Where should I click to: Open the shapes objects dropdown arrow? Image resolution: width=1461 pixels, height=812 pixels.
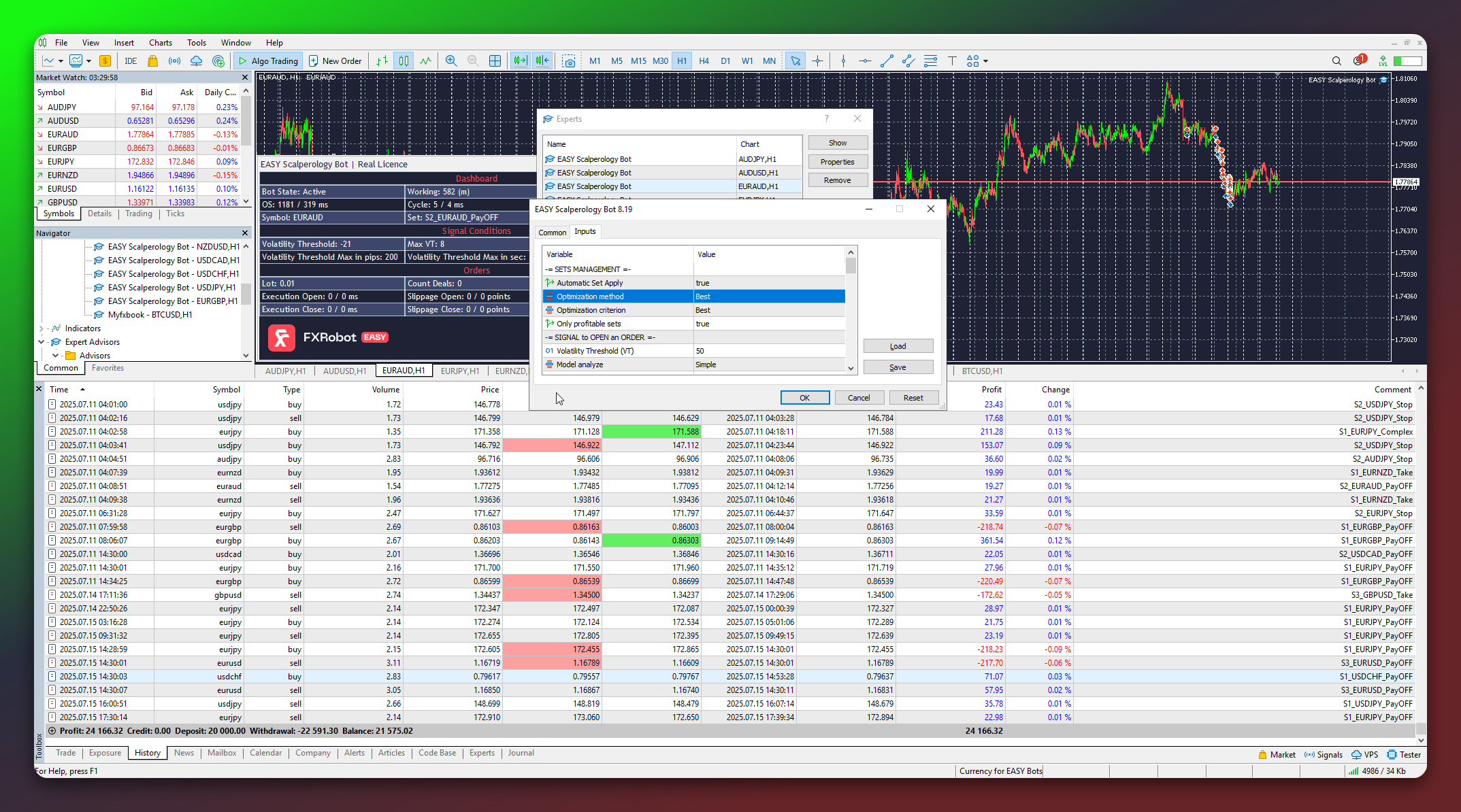click(985, 61)
